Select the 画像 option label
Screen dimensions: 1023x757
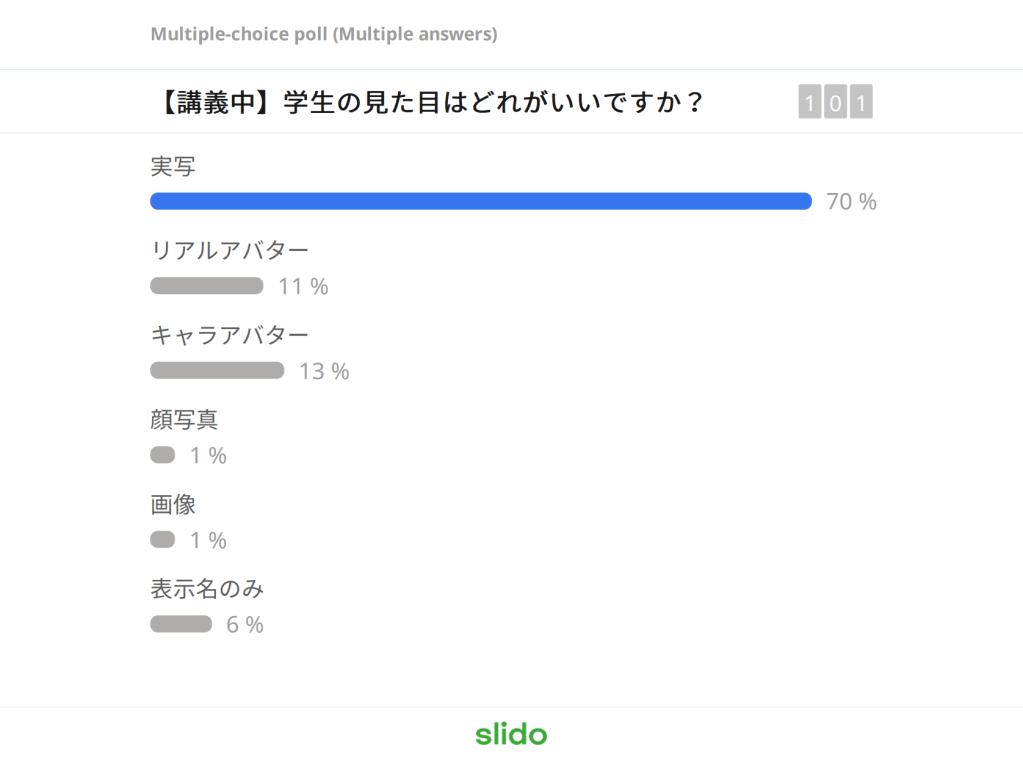coord(173,504)
